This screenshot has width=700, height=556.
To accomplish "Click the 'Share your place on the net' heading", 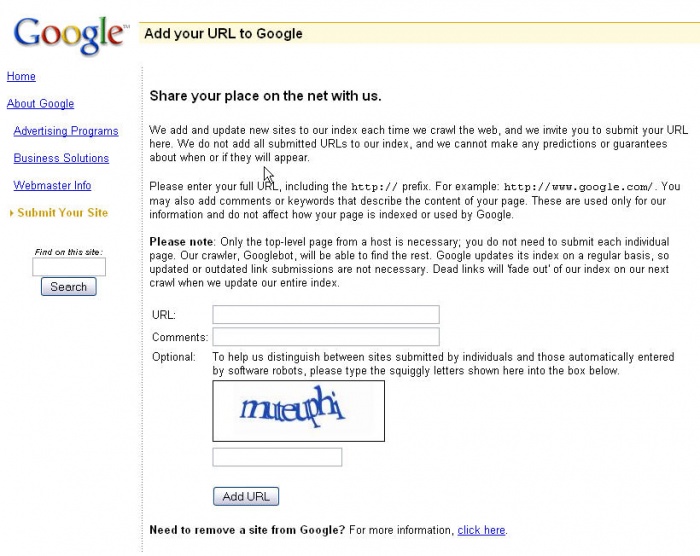I will [x=265, y=96].
